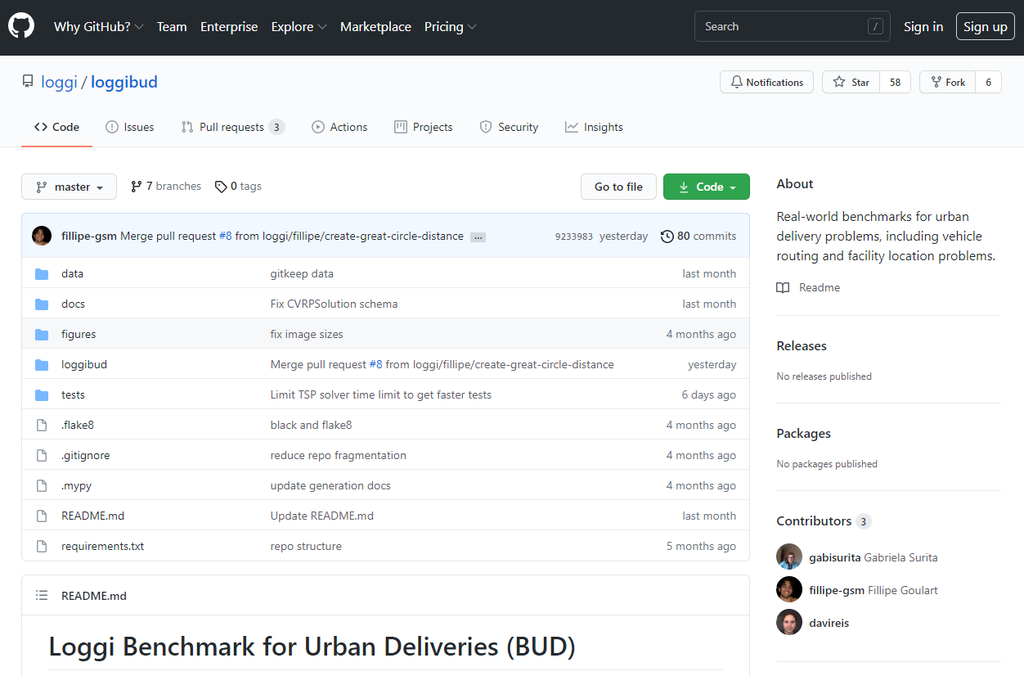Click the bell icon on Notifications
Screen dimensions: 1024x676
tap(737, 82)
